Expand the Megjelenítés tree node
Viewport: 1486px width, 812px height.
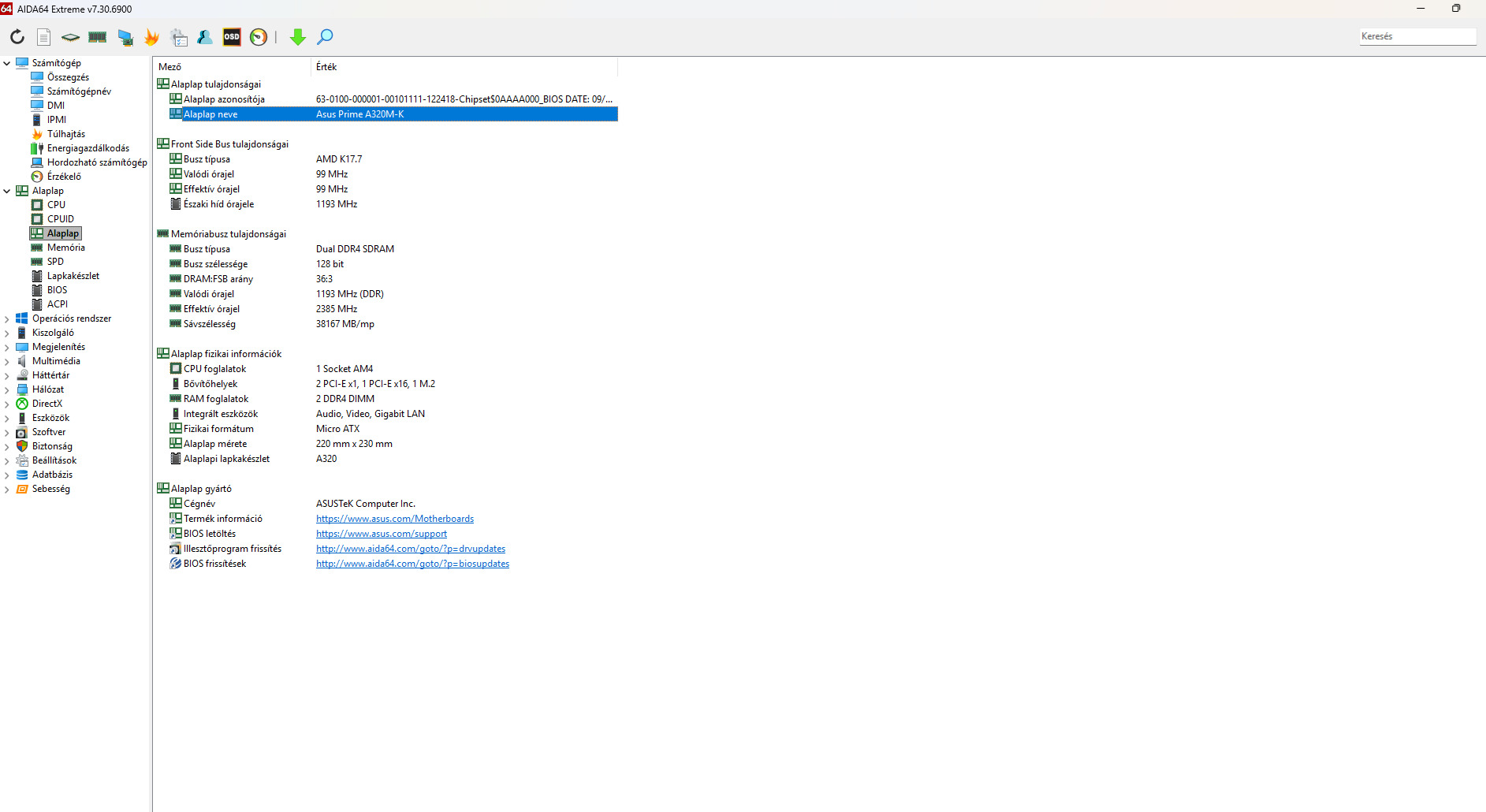(x=7, y=347)
